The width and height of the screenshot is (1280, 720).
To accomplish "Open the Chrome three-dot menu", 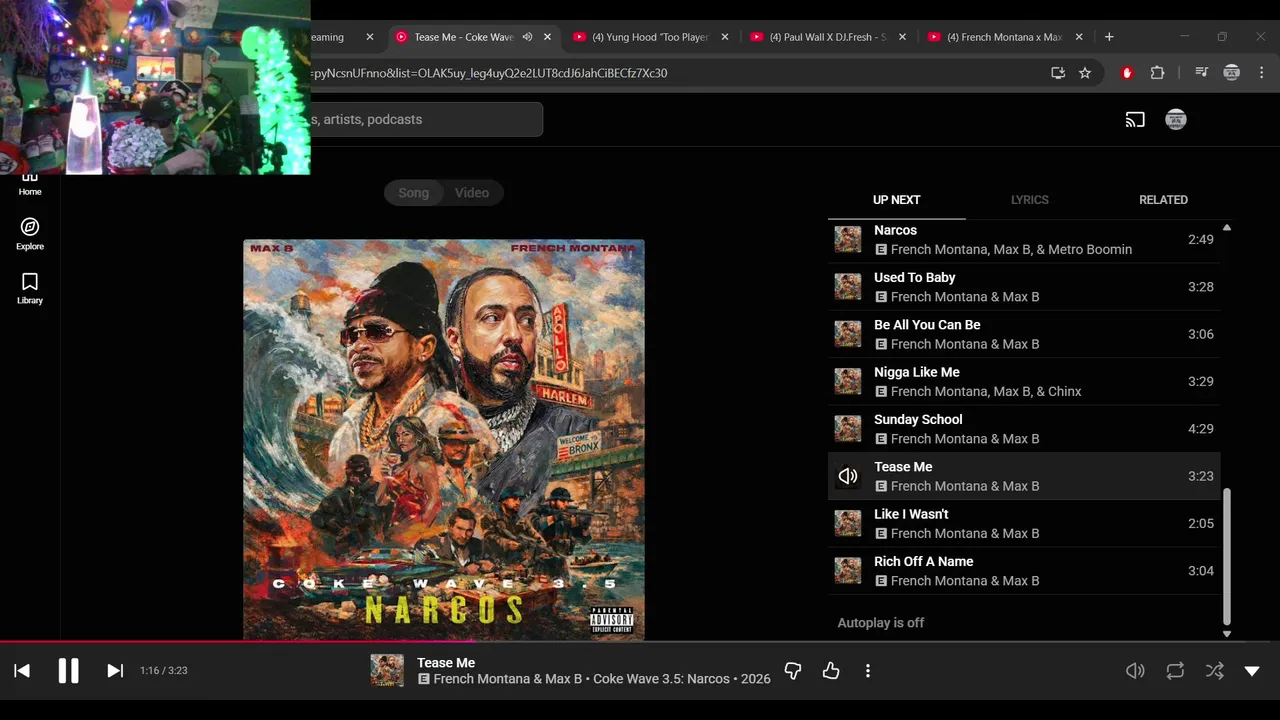I will [x=1262, y=73].
